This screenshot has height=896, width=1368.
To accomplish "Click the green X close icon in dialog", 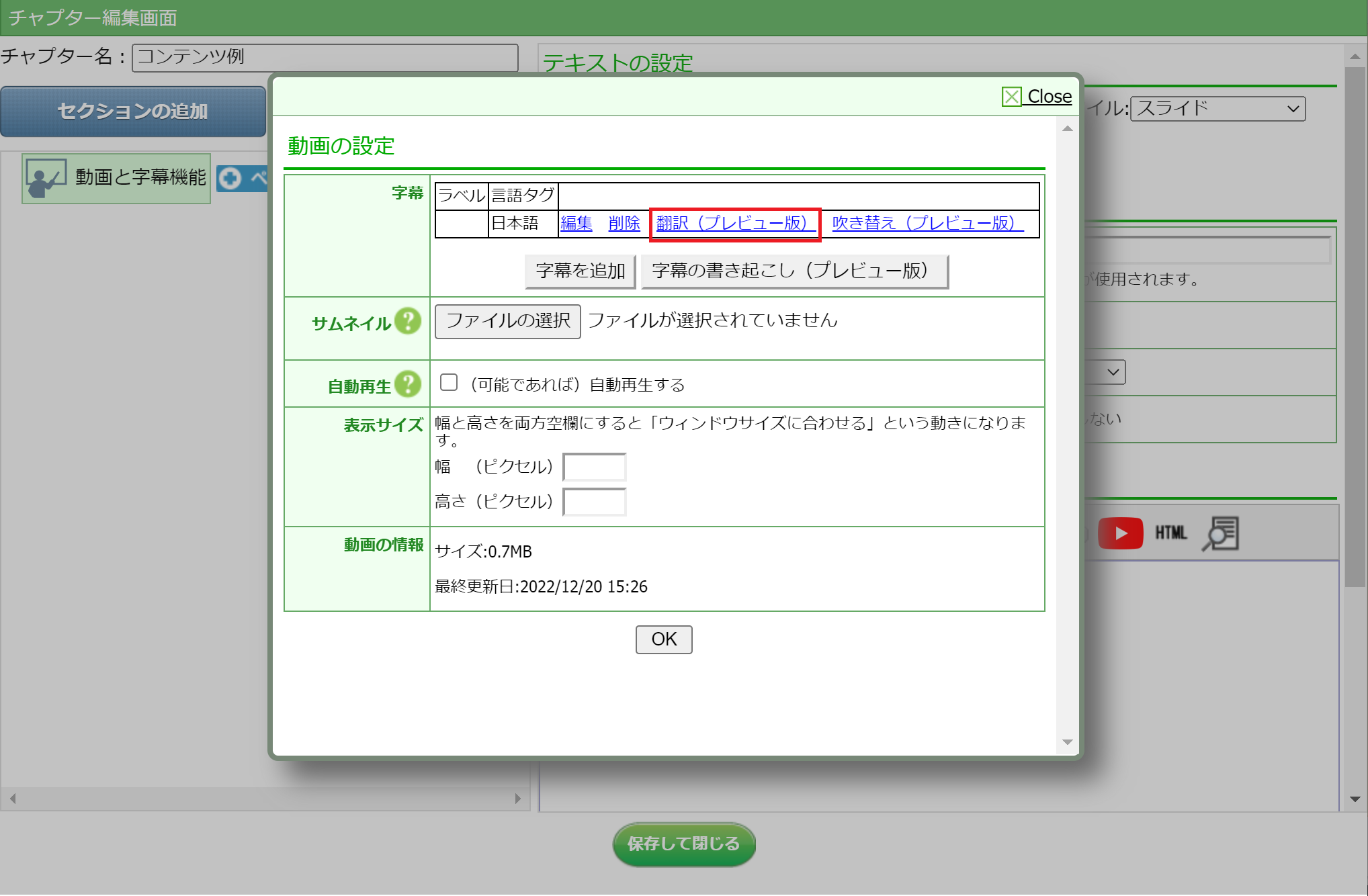I will 1011,97.
